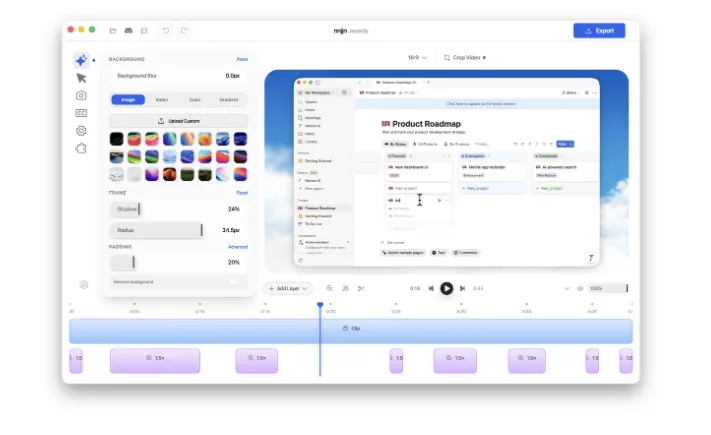The height and width of the screenshot is (435, 711).
Task: Jump to previous with skip-back button
Action: tap(431, 288)
